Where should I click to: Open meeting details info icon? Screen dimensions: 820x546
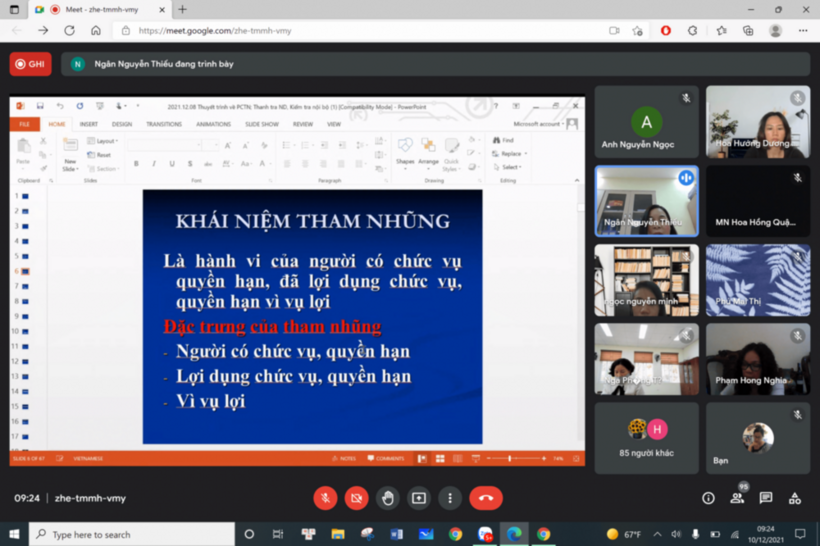point(708,498)
